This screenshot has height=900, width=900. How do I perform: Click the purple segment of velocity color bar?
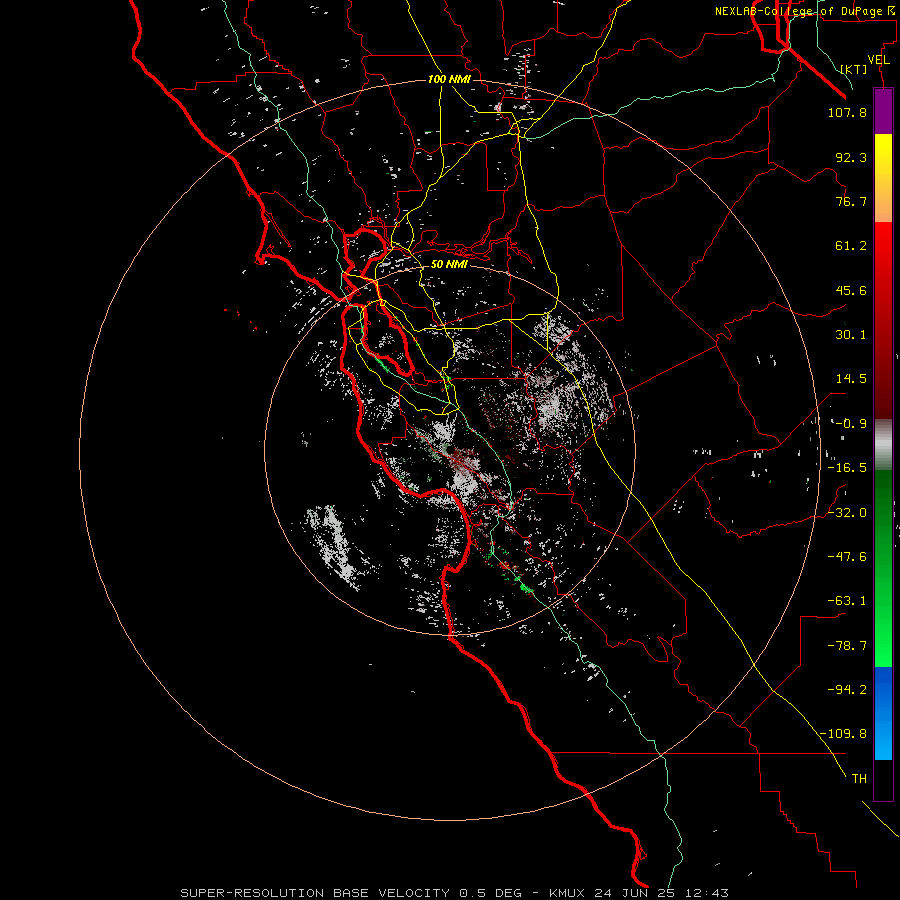[x=883, y=111]
